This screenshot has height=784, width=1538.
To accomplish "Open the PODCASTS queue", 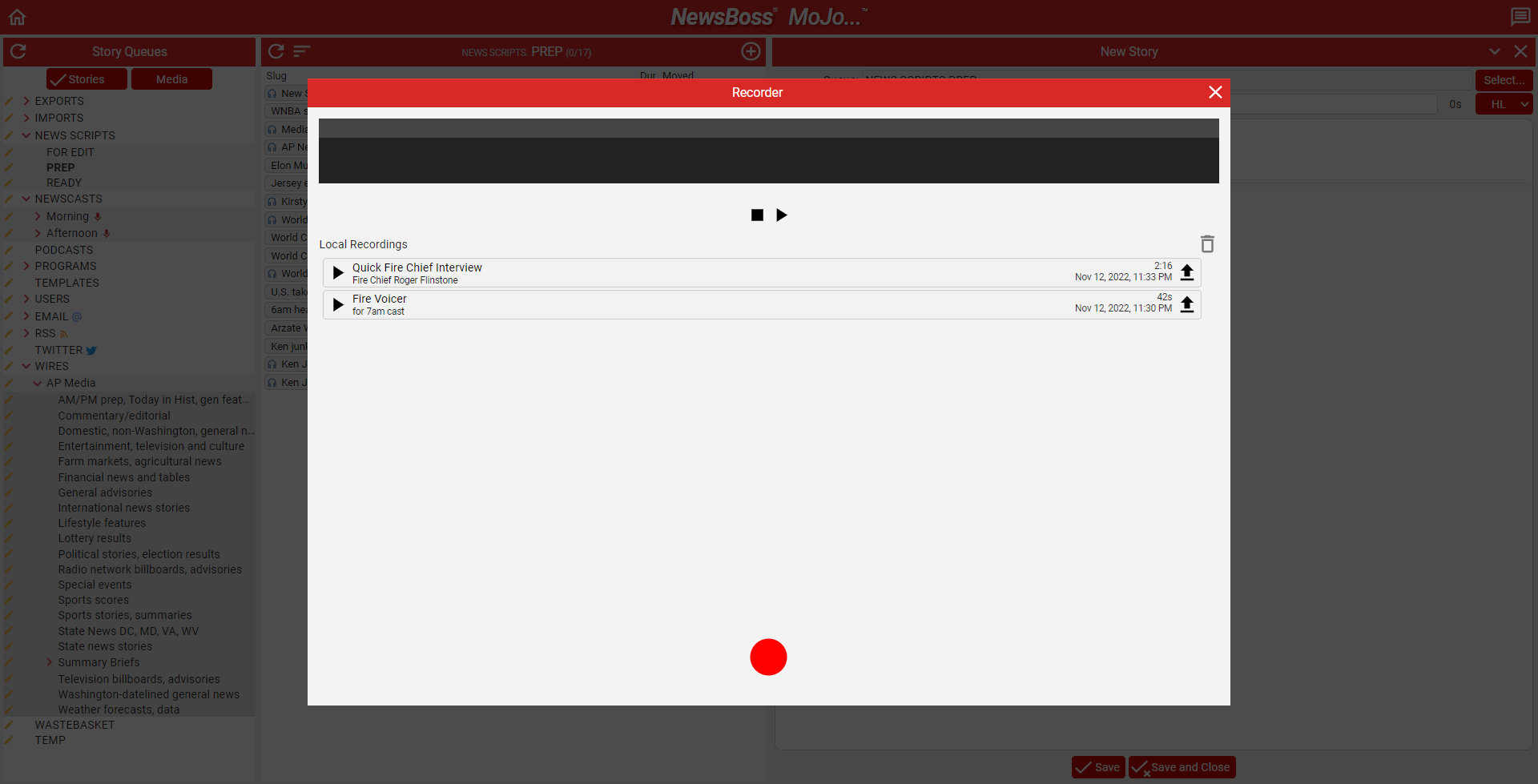I will [64, 250].
